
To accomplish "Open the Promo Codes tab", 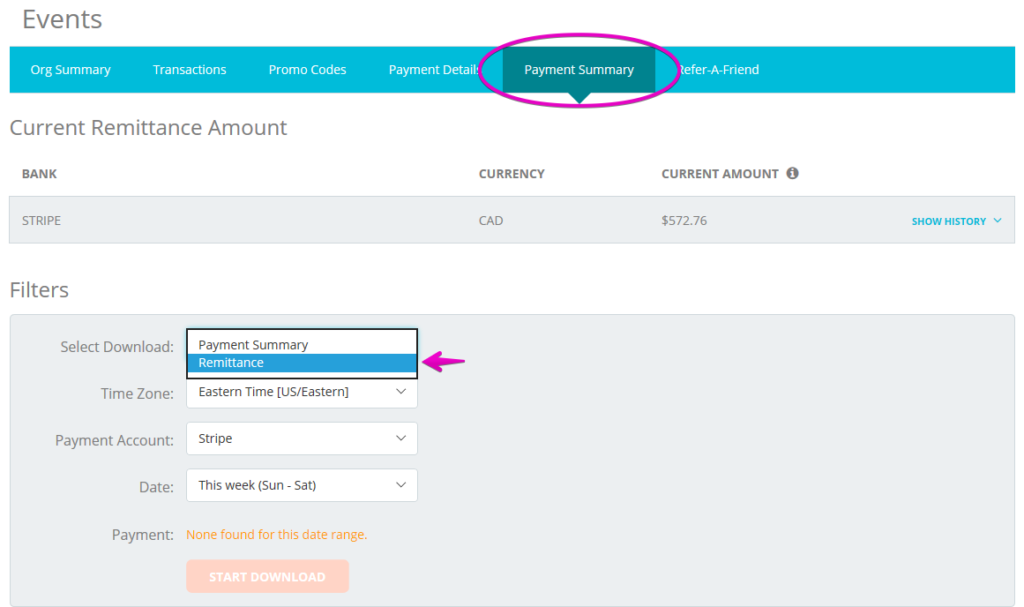I will (307, 69).
